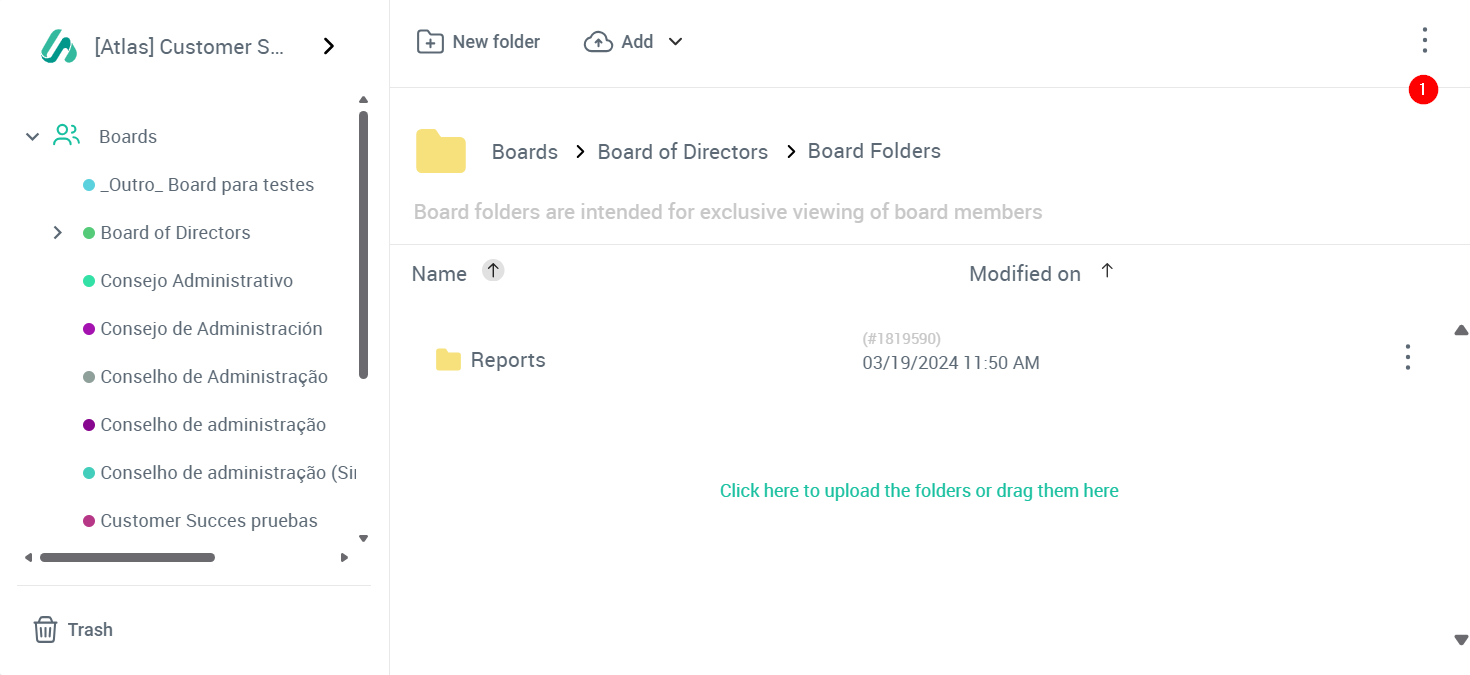Viewport: 1470px width, 675px height.
Task: Collapse the Boards tree section
Action: tap(32, 137)
